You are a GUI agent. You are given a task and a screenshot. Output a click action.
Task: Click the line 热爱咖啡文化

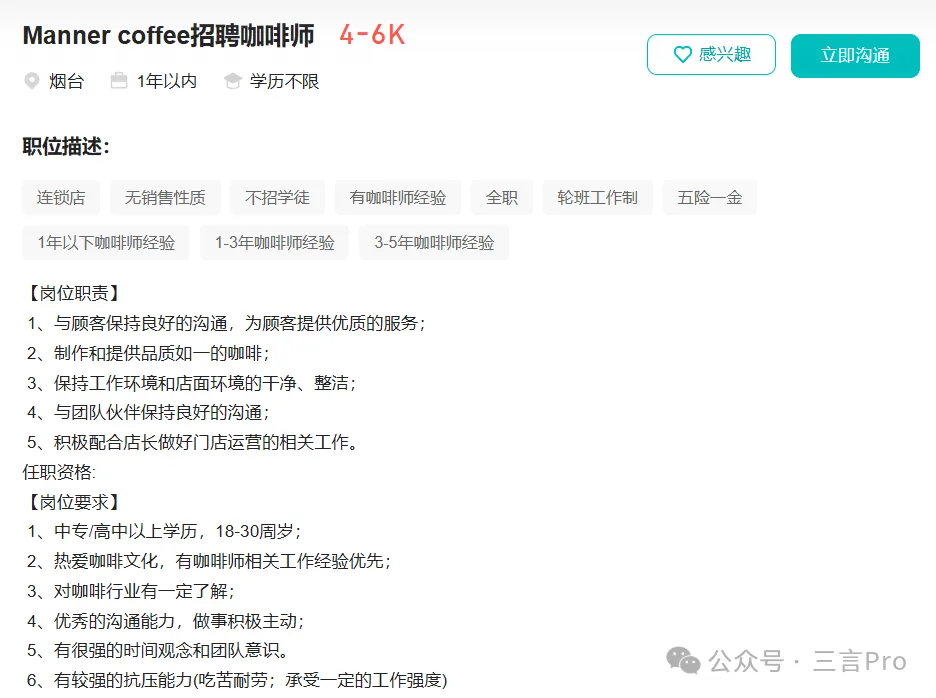pos(209,561)
